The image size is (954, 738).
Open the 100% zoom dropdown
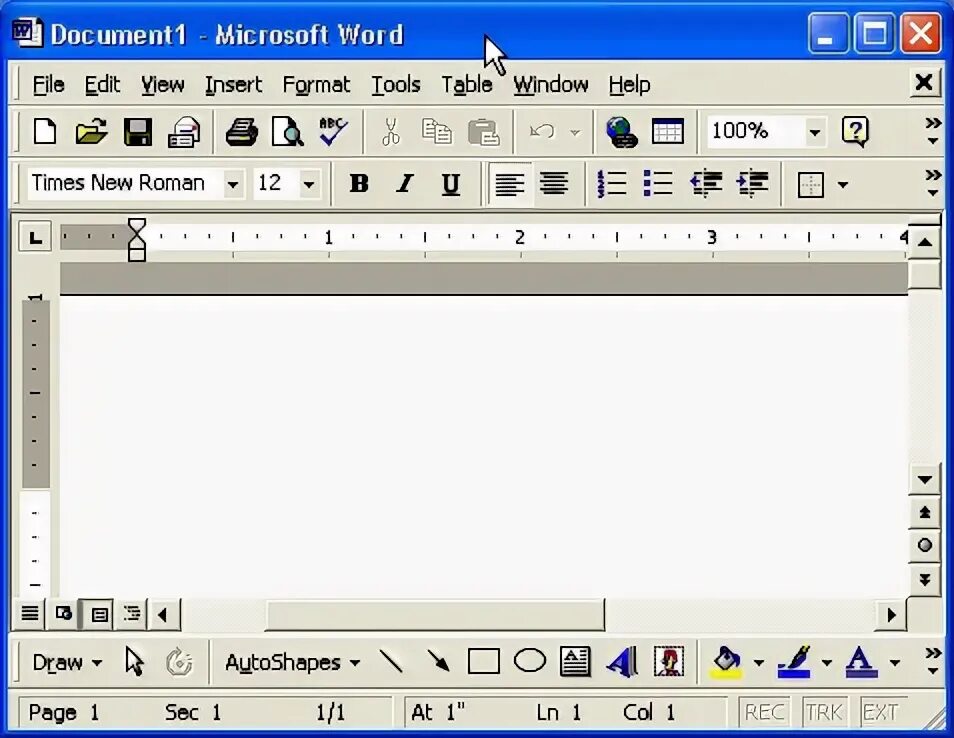(814, 131)
